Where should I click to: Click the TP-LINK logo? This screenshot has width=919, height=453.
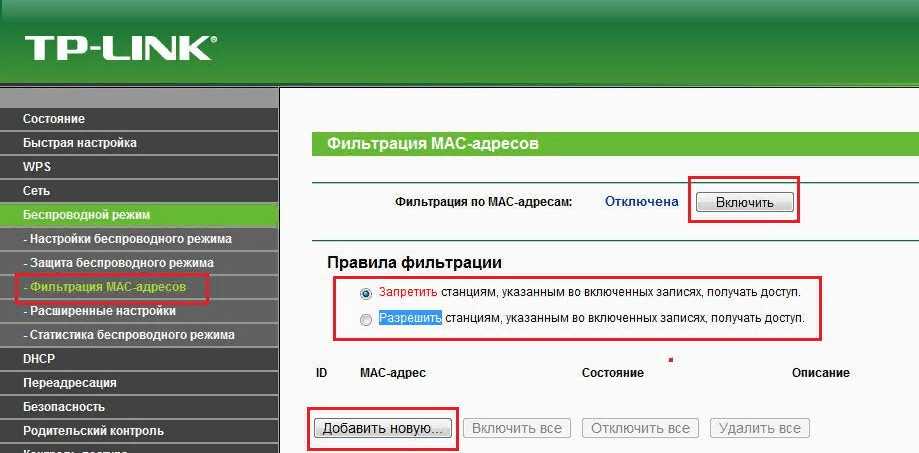click(x=120, y=48)
